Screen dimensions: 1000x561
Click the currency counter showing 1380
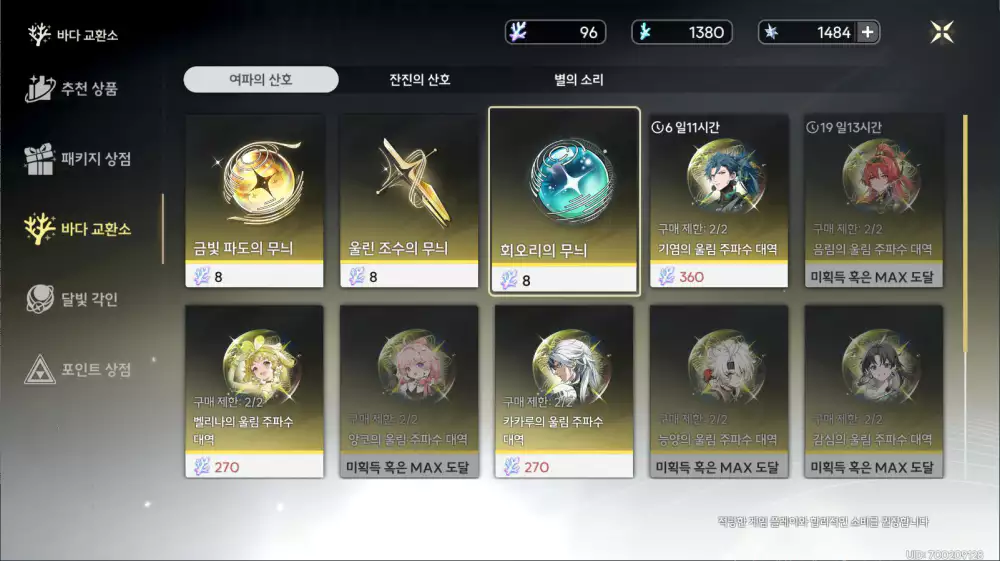tap(681, 32)
